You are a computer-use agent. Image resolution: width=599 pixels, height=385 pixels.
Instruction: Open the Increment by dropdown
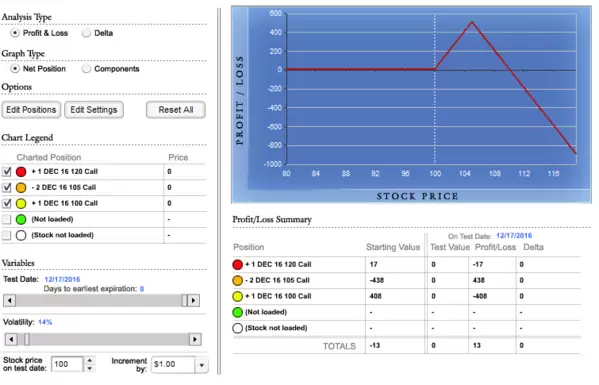202,365
